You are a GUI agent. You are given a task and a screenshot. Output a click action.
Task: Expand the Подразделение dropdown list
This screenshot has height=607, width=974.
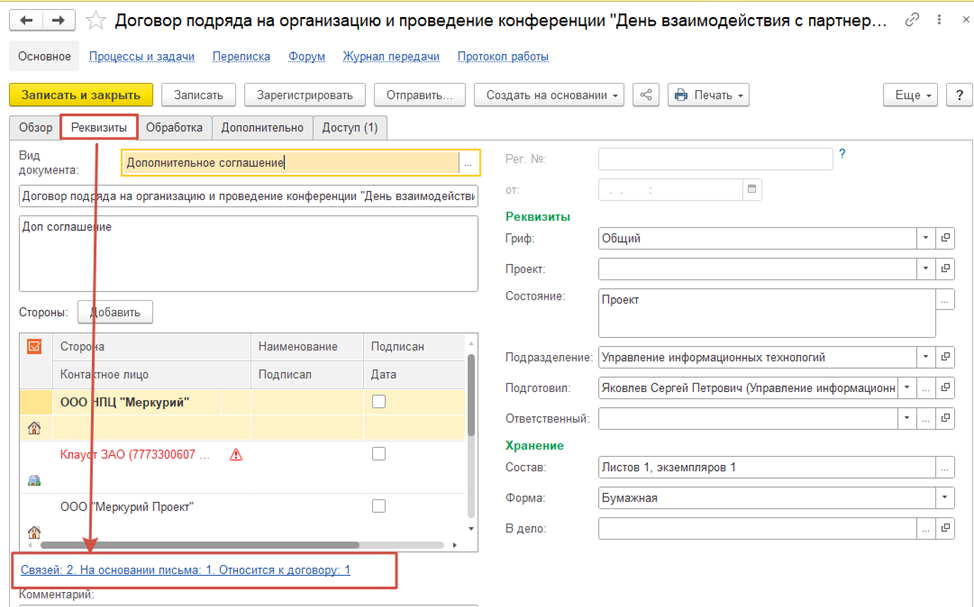click(926, 357)
